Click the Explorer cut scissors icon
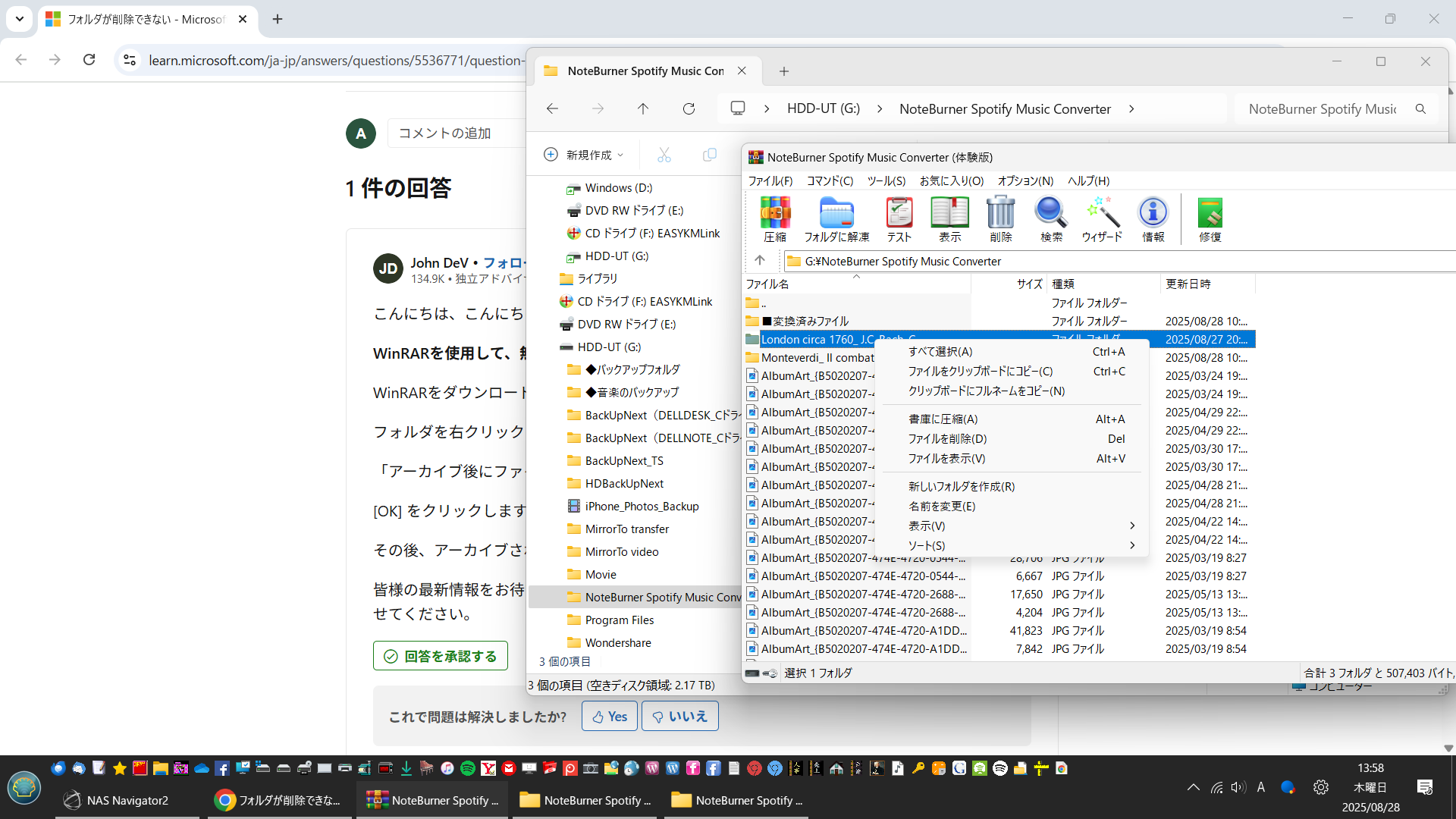Image resolution: width=1456 pixels, height=819 pixels. (664, 155)
